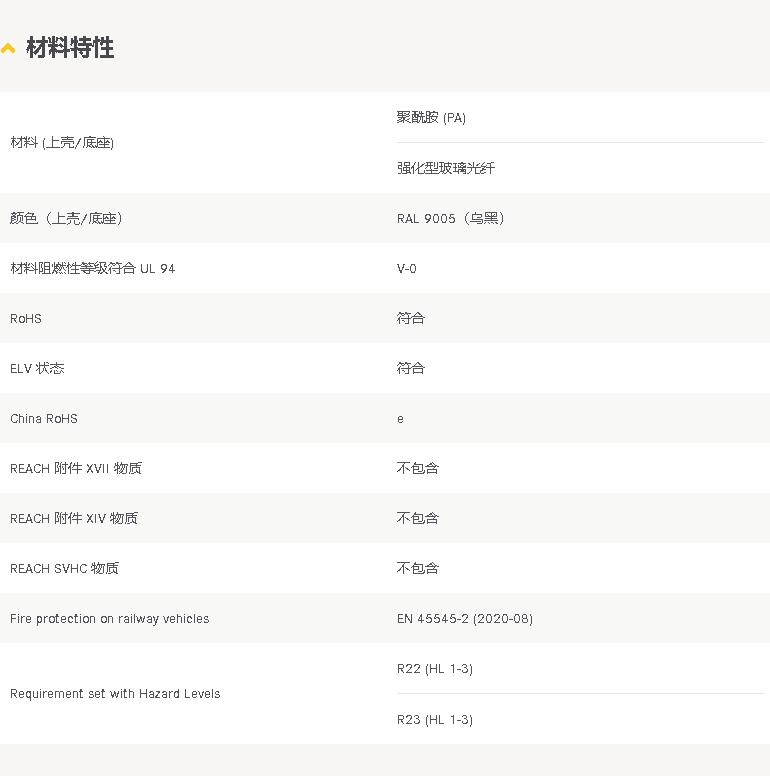The width and height of the screenshot is (770, 776).
Task: Click the Fire protection on railway vehicles label
Action: (110, 619)
